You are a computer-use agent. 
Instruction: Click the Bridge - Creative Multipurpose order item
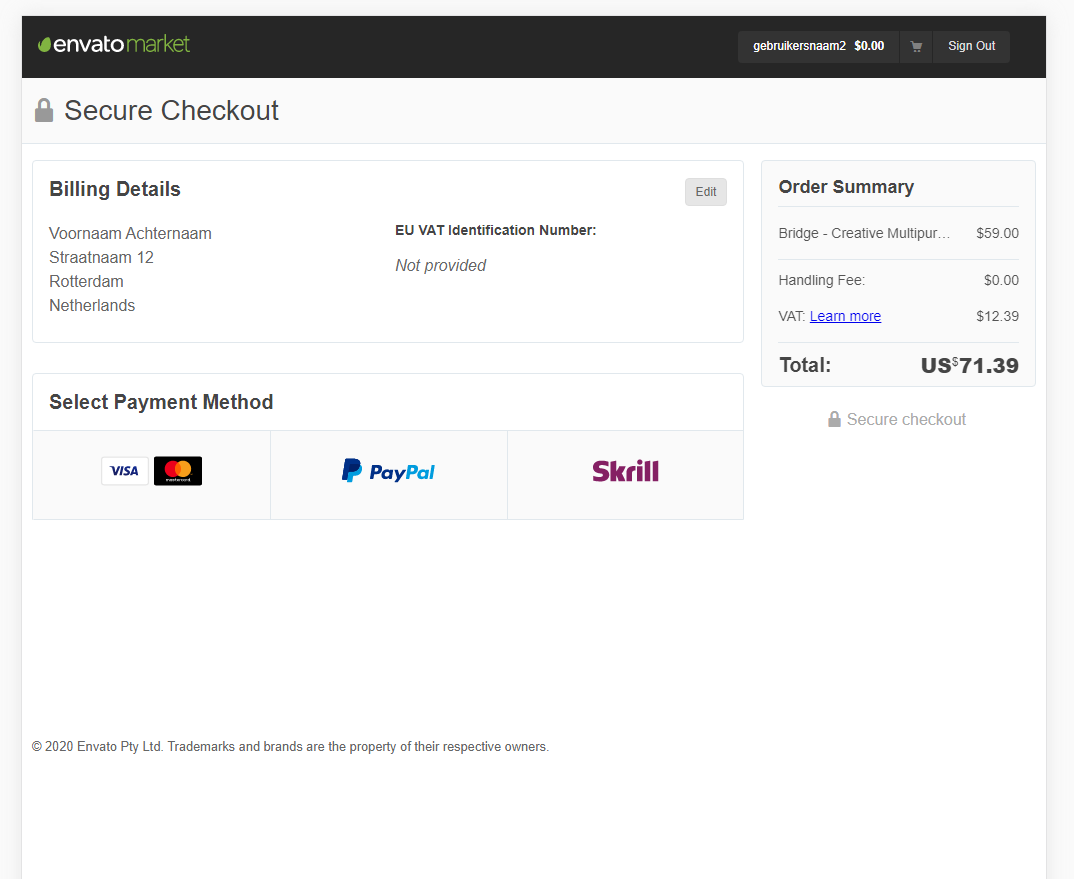[863, 233]
